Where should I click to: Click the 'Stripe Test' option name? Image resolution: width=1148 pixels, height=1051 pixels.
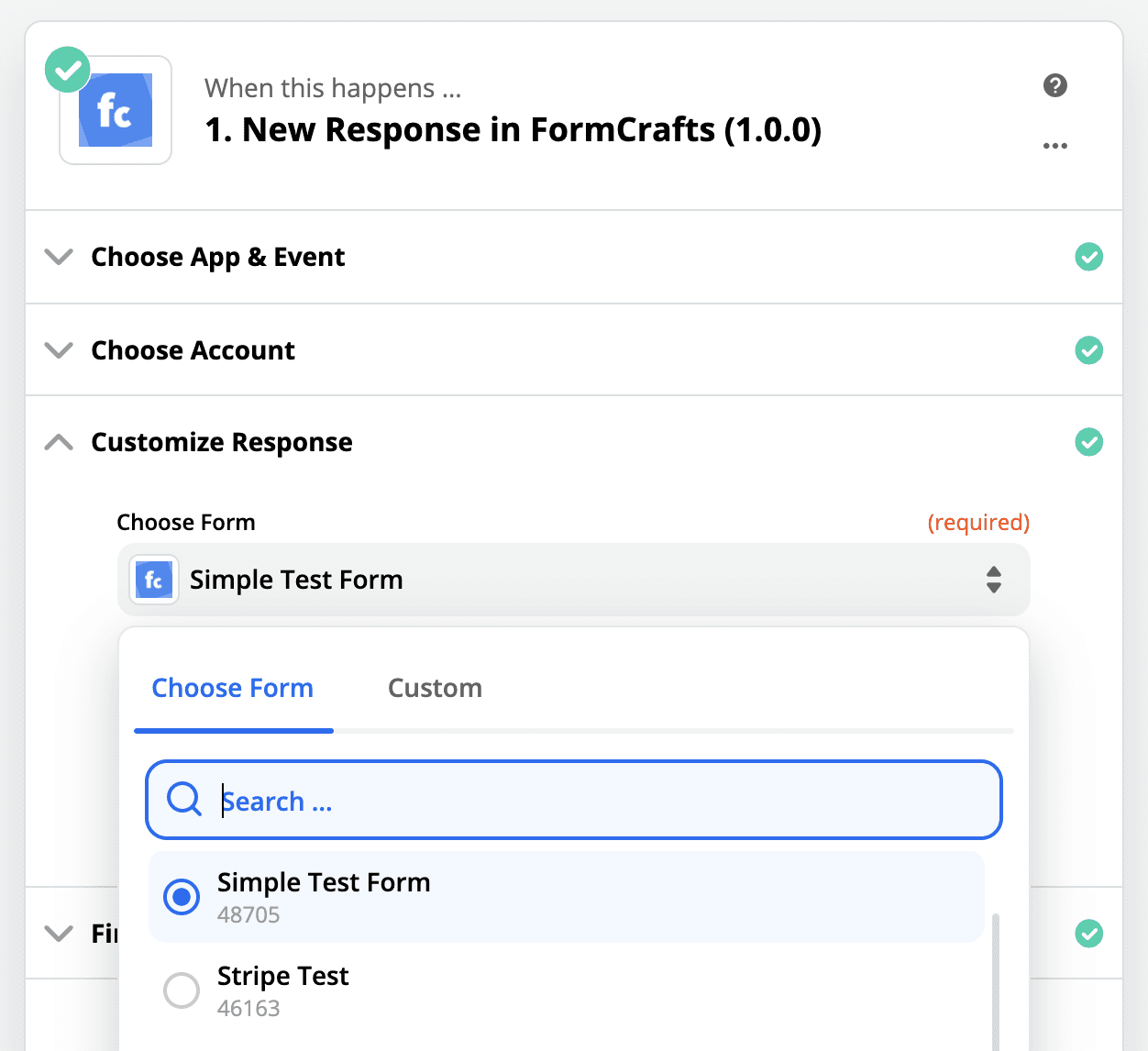[x=283, y=976]
